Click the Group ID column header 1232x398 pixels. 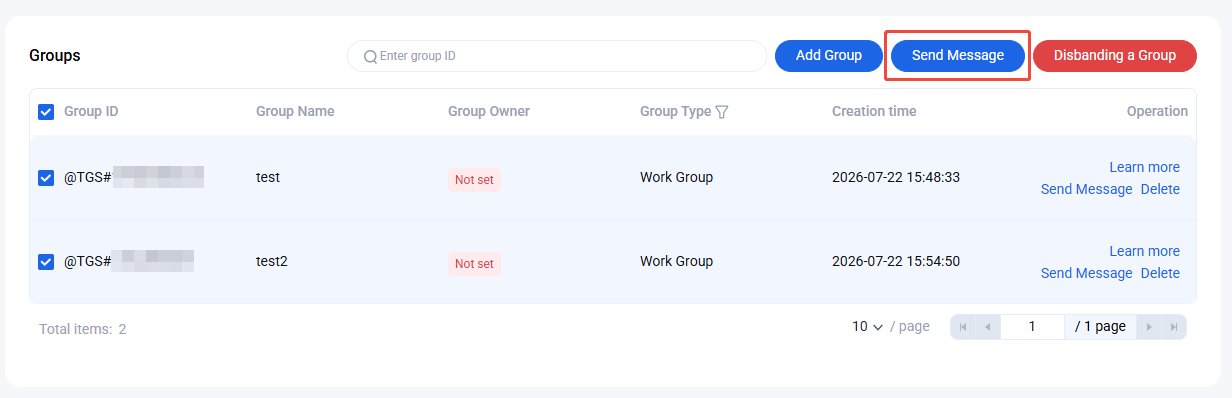(91, 111)
